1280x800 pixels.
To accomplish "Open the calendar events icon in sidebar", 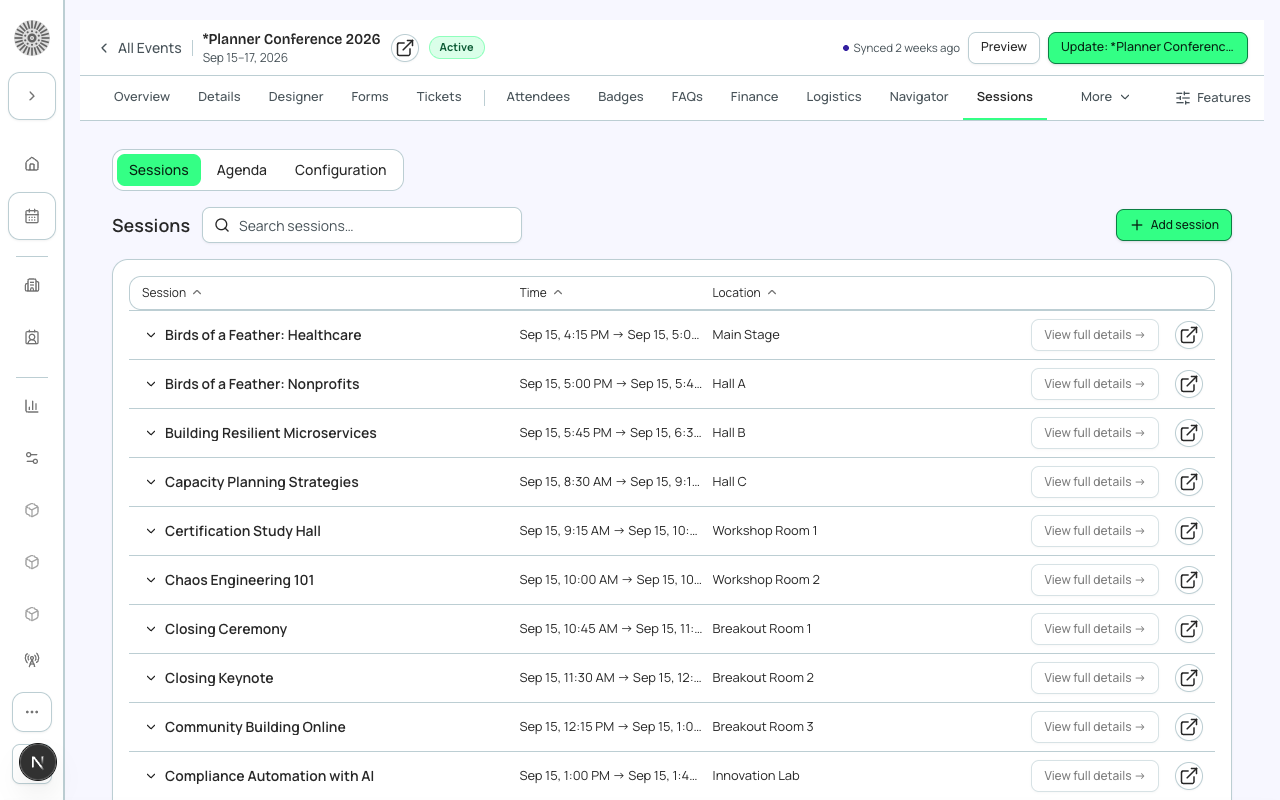I will 32,216.
